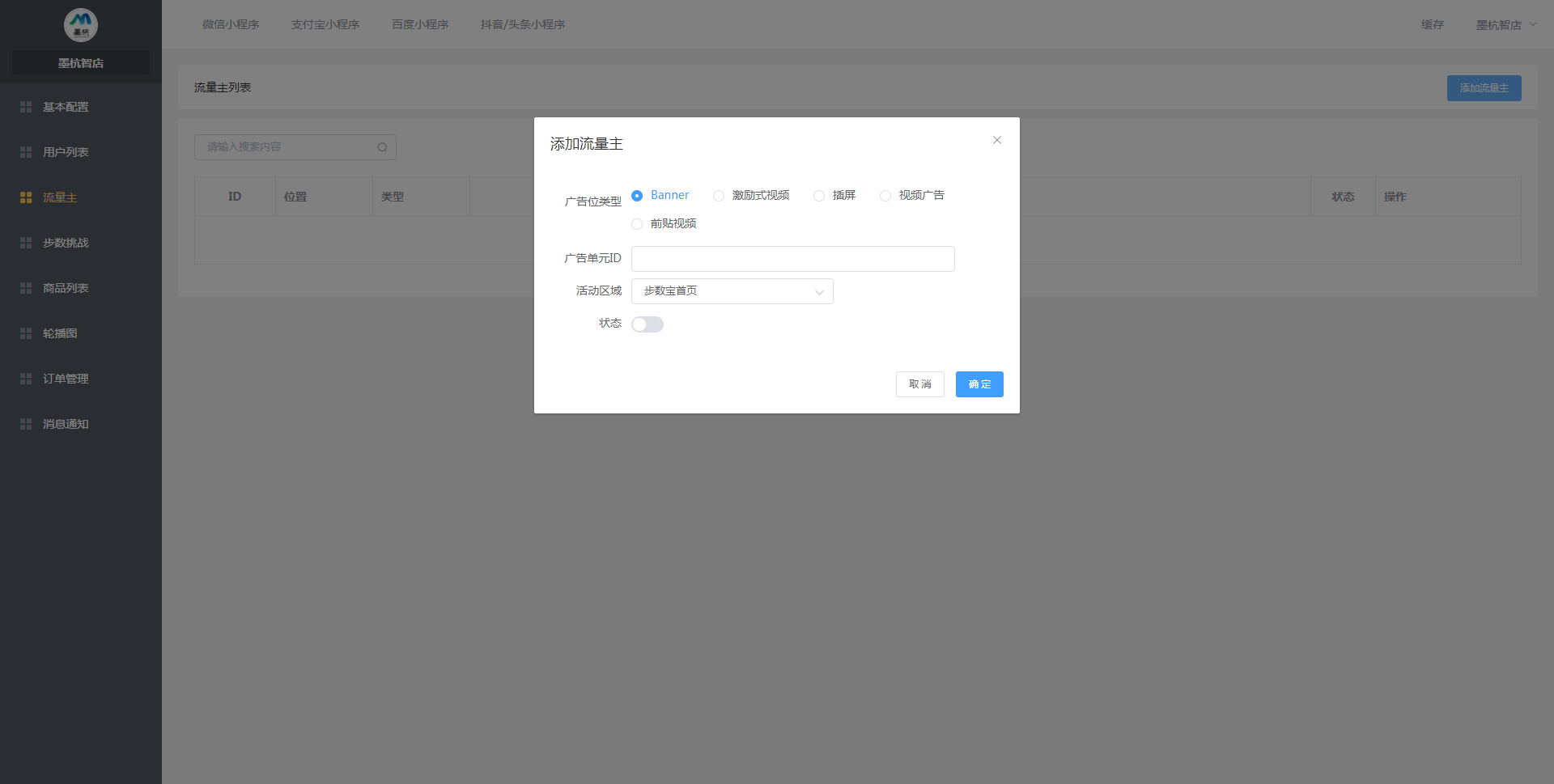Click the grid icon beside 用户列表
This screenshot has width=1554, height=784.
tap(26, 152)
